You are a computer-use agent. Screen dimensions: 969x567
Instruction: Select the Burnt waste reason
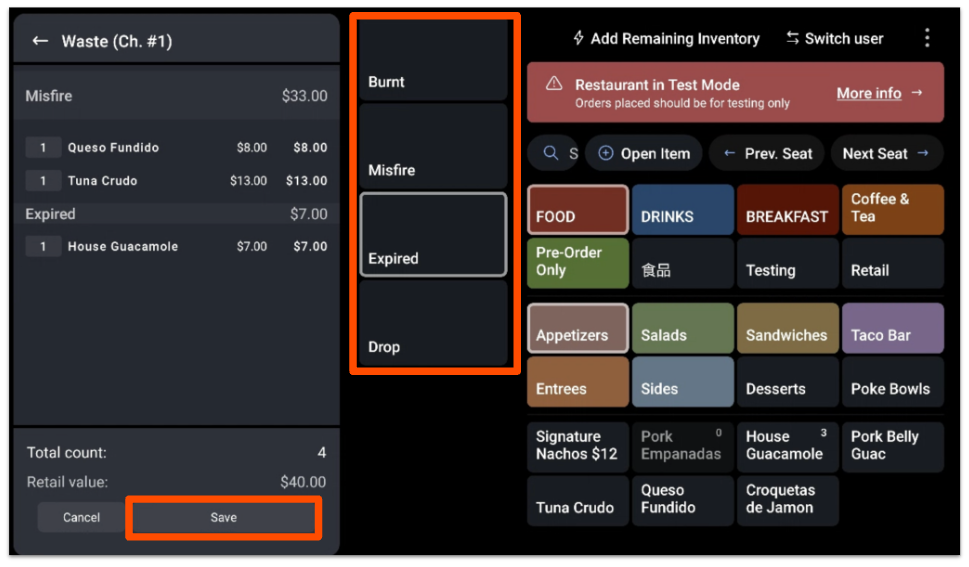pos(433,60)
